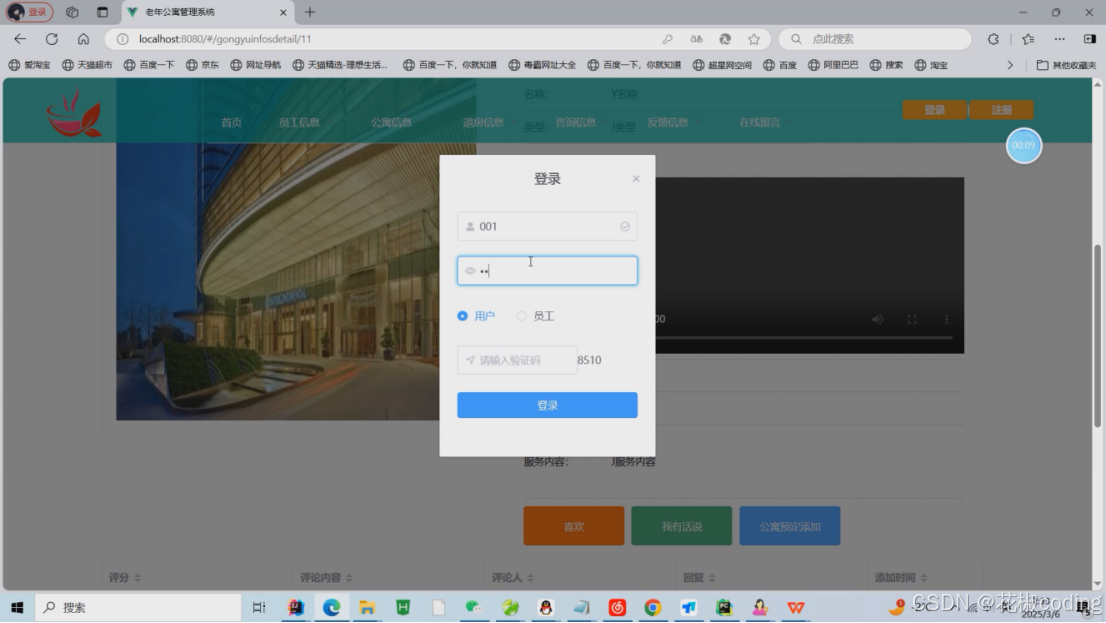Open the 天猫超市 bookmark

tap(87, 65)
